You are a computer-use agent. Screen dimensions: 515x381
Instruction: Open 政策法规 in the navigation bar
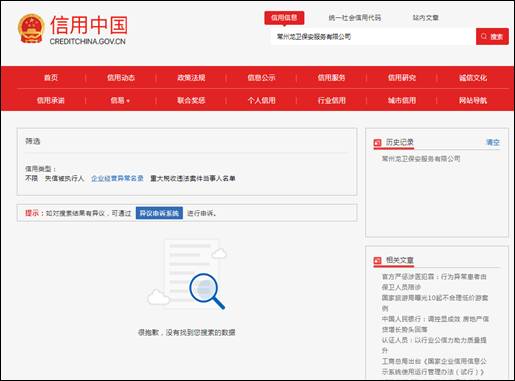pyautogui.click(x=191, y=78)
